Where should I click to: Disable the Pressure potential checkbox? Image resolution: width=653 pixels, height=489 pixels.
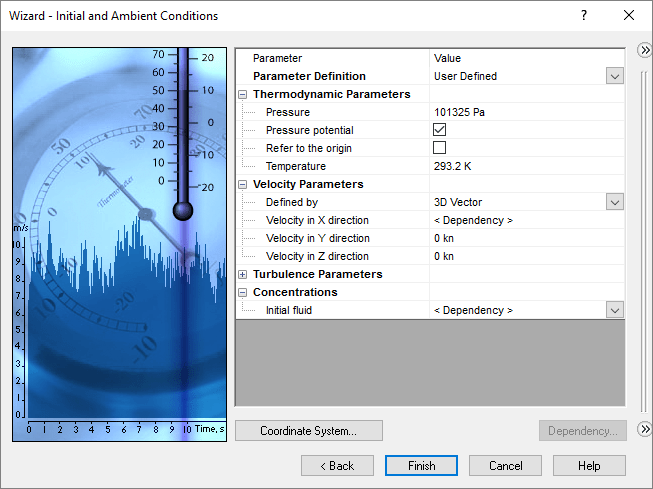coord(439,130)
